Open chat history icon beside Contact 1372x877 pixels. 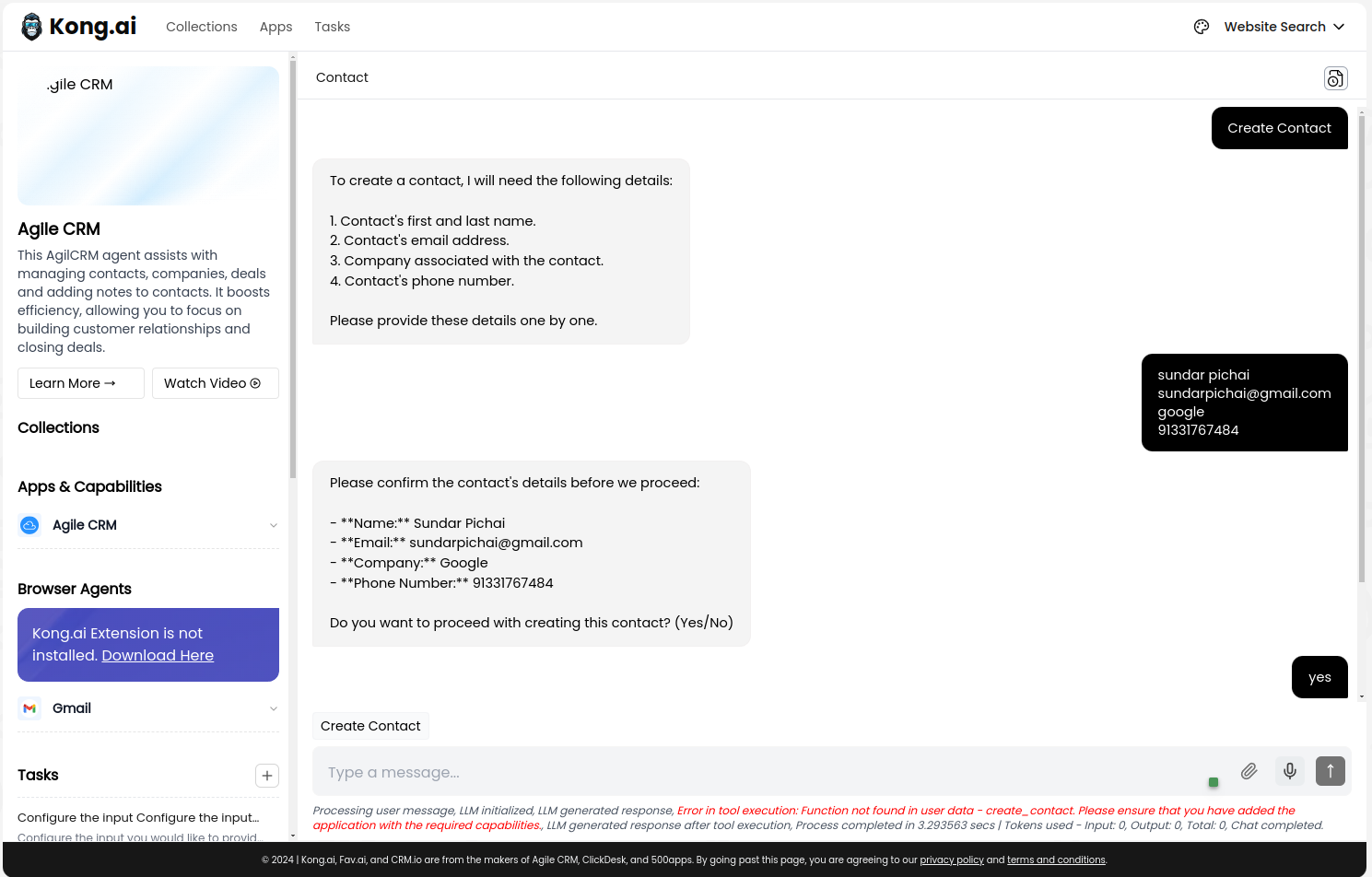1336,78
